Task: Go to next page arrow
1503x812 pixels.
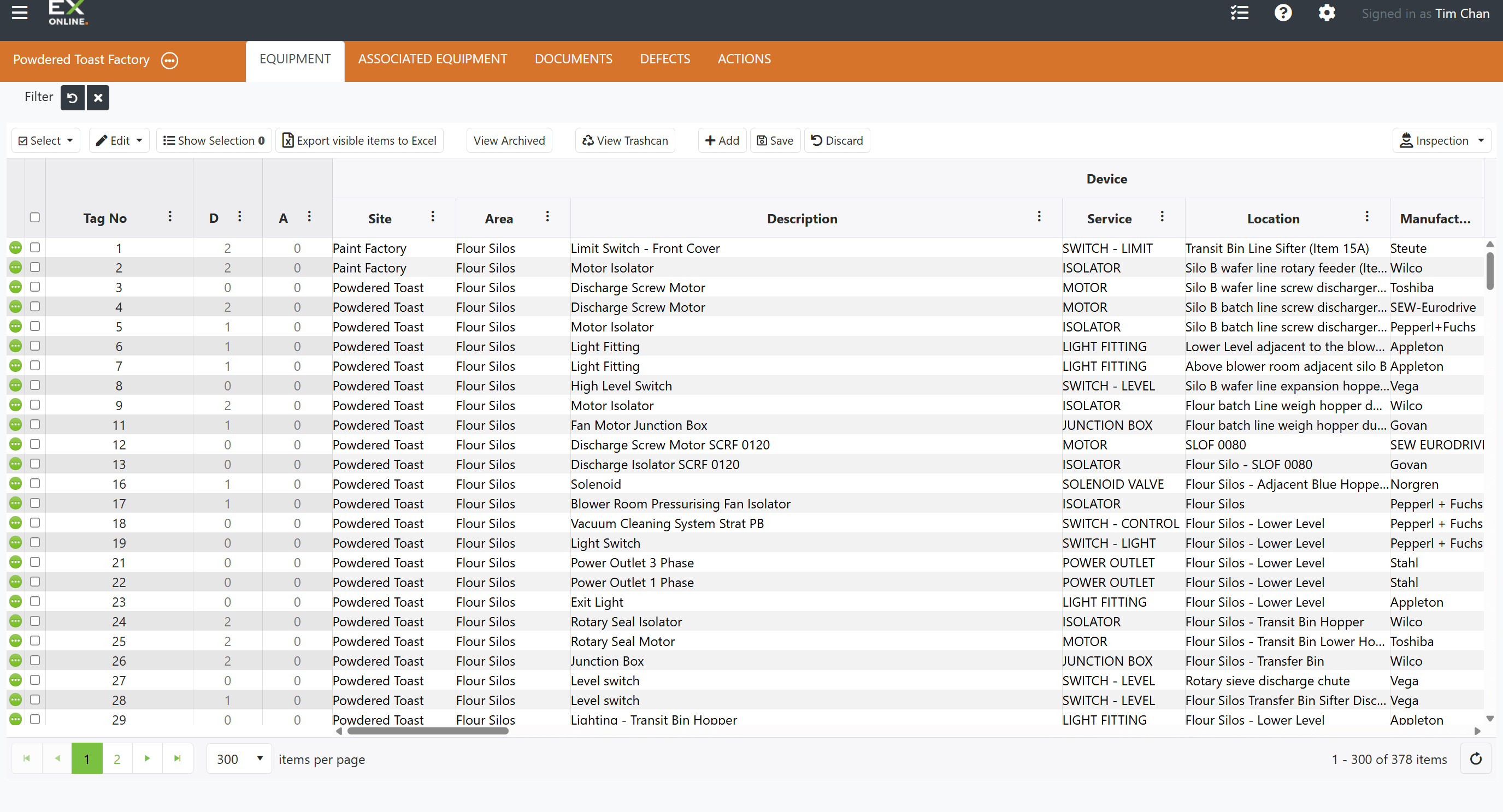Action: [x=147, y=758]
